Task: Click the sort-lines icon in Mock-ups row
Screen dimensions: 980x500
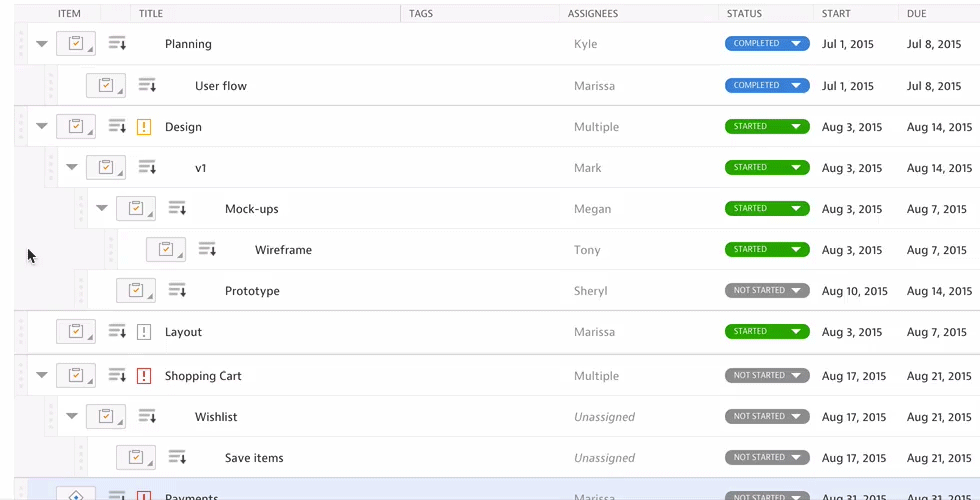Action: point(178,208)
